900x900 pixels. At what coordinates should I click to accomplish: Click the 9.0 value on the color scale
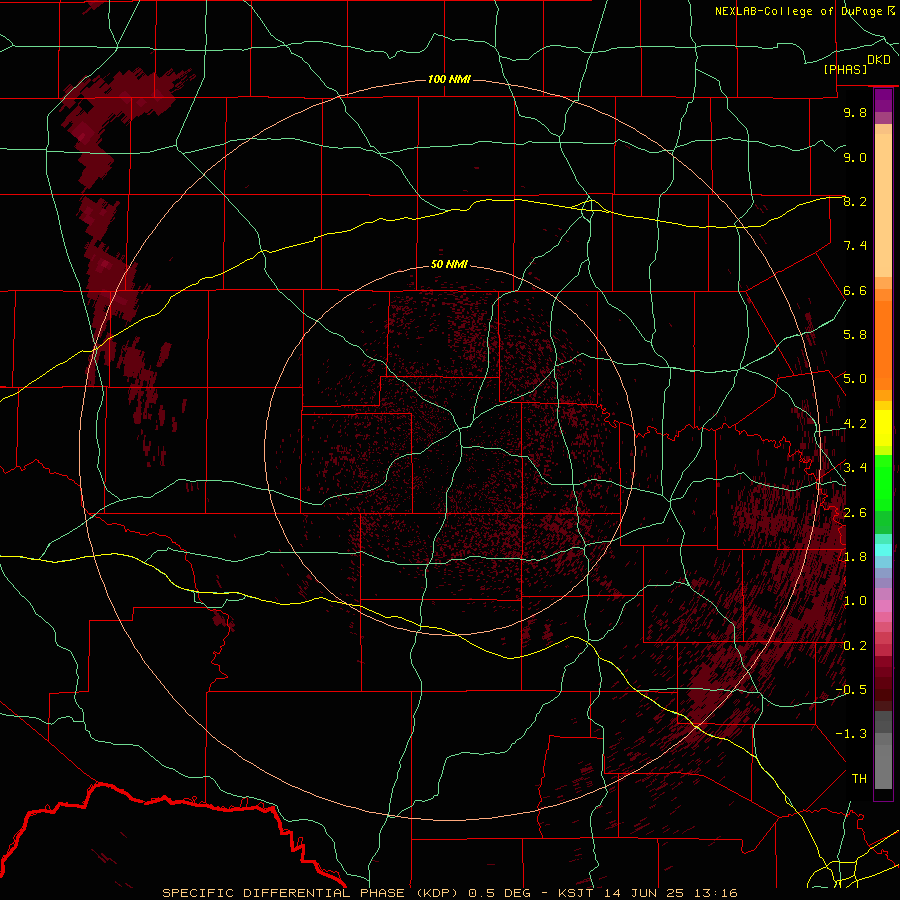click(x=855, y=157)
